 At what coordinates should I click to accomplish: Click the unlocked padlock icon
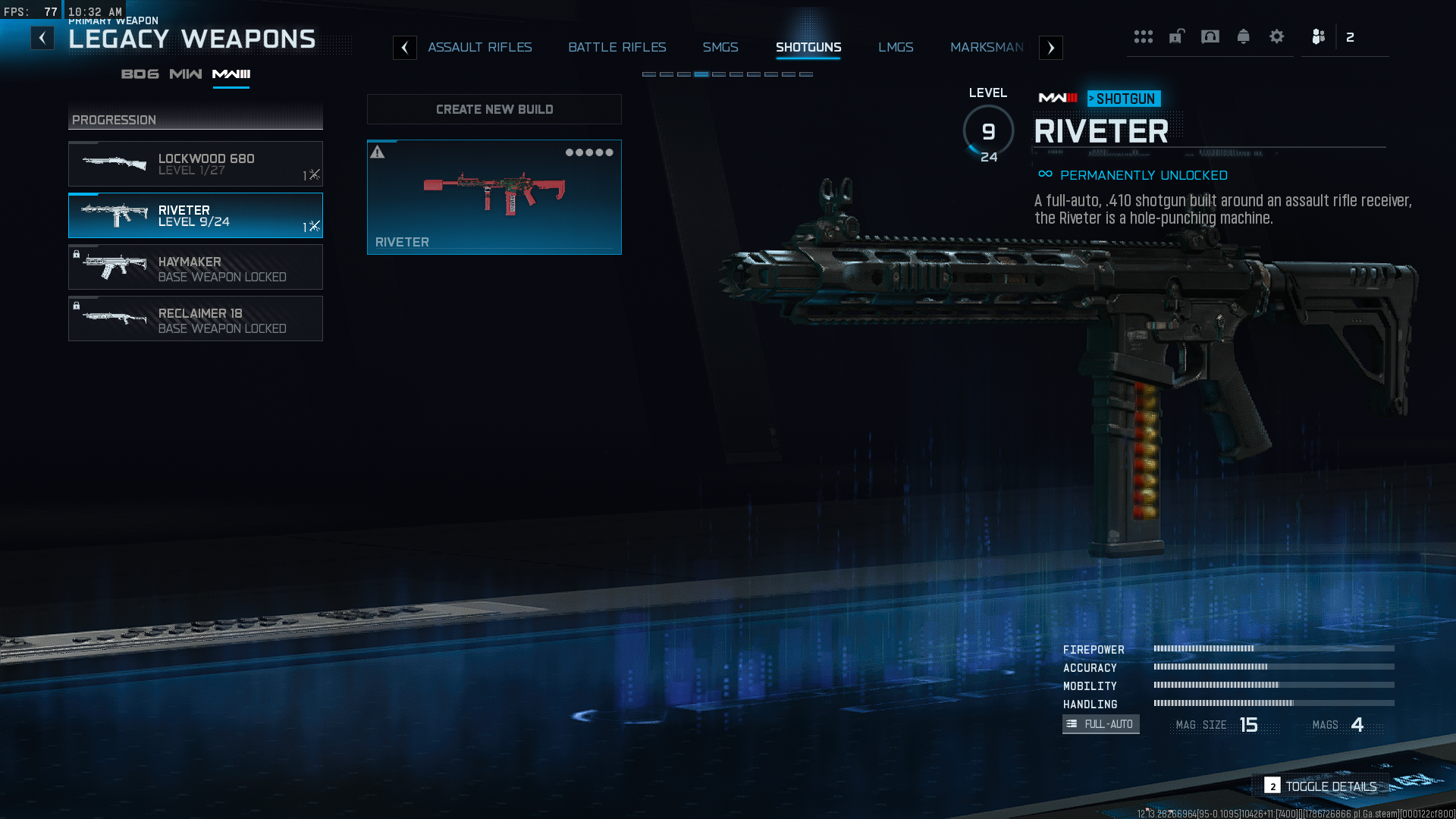click(1176, 36)
